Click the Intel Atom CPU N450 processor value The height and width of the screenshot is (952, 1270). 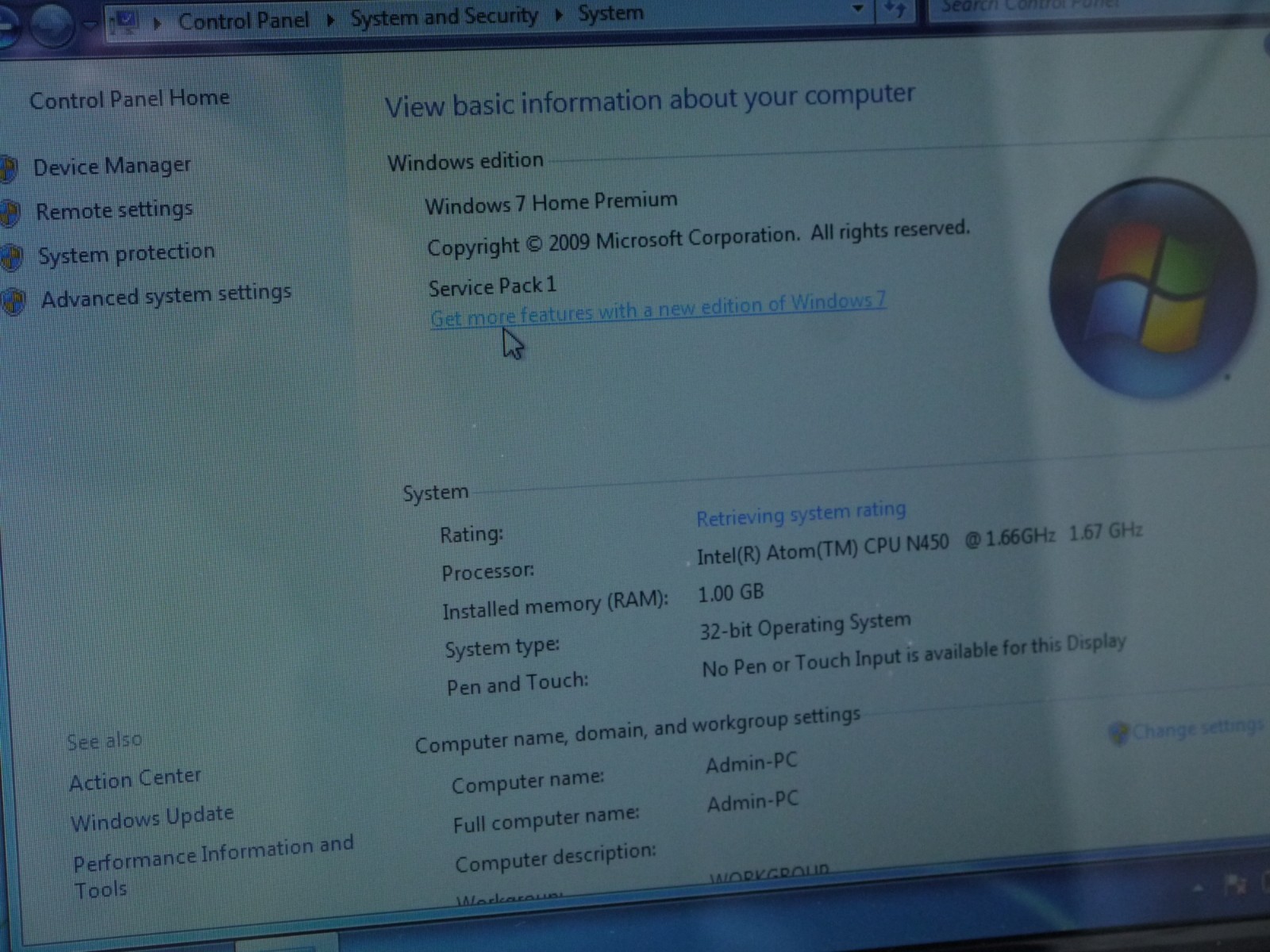919,543
